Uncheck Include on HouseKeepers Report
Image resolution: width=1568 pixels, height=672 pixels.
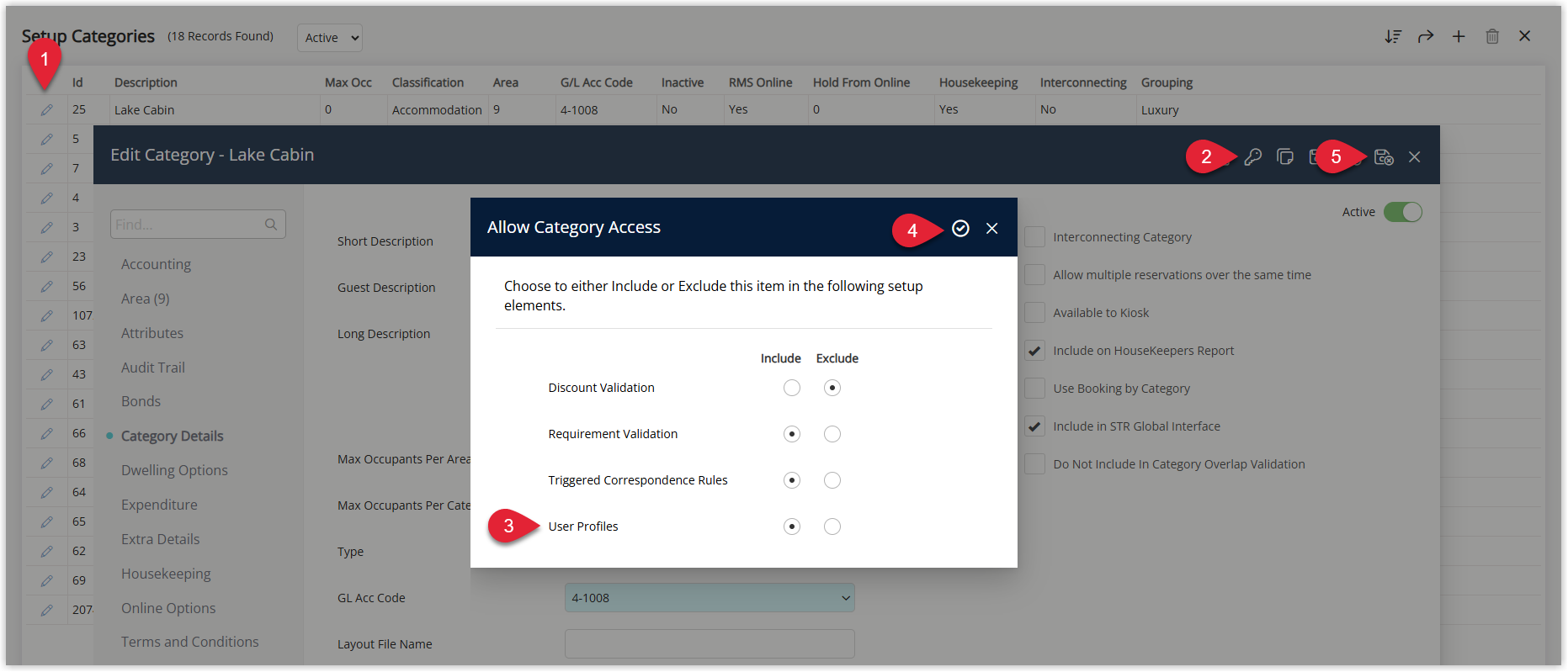(1035, 351)
